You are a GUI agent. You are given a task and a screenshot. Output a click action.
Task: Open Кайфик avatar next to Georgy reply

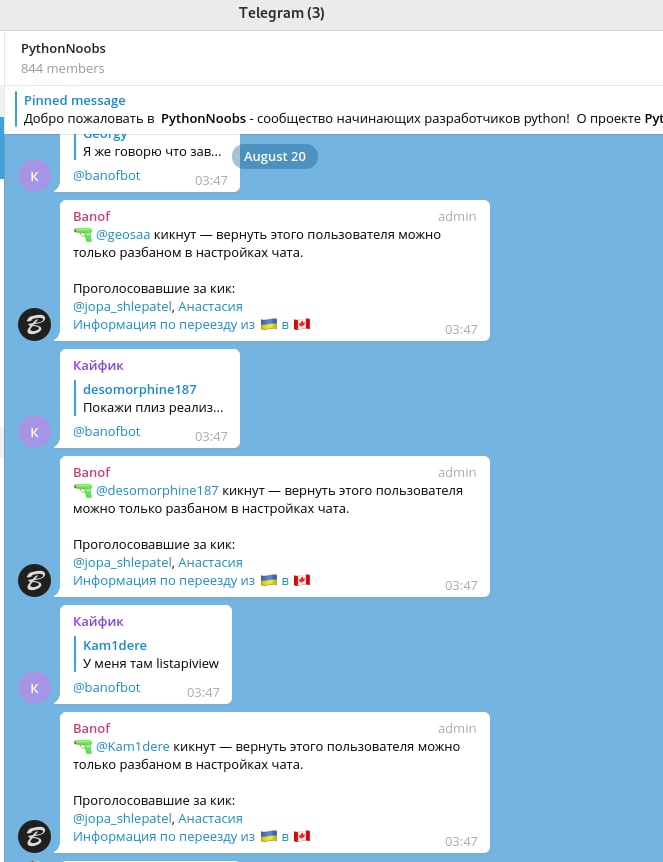35,176
